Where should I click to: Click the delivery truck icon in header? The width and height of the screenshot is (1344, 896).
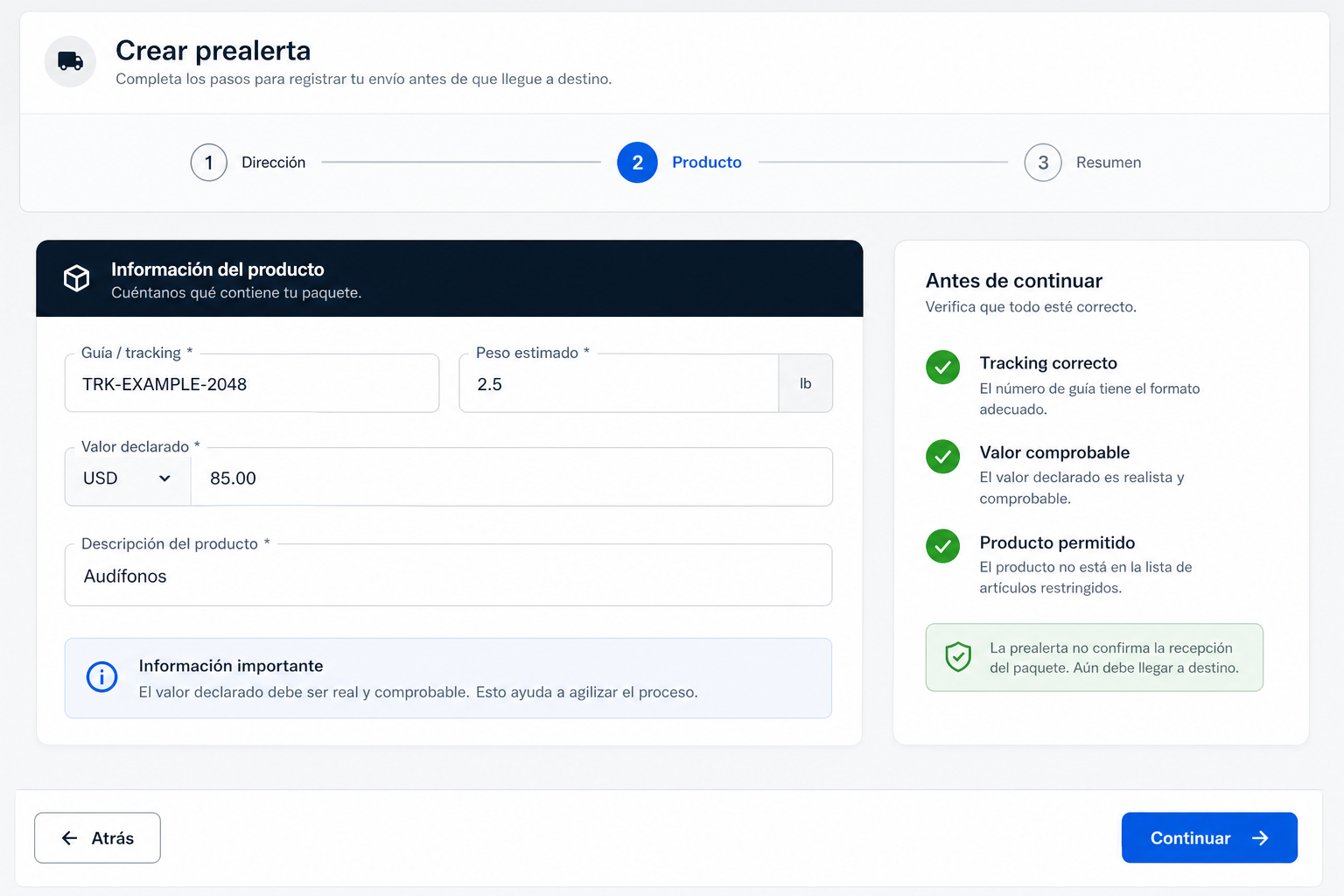pos(70,61)
